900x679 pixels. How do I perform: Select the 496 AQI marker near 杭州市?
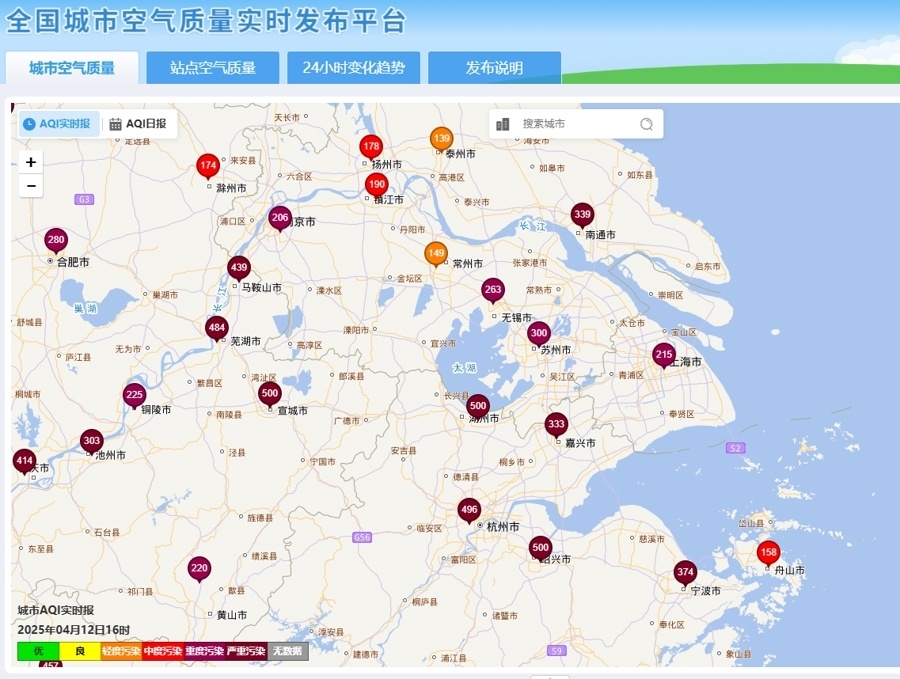469,510
